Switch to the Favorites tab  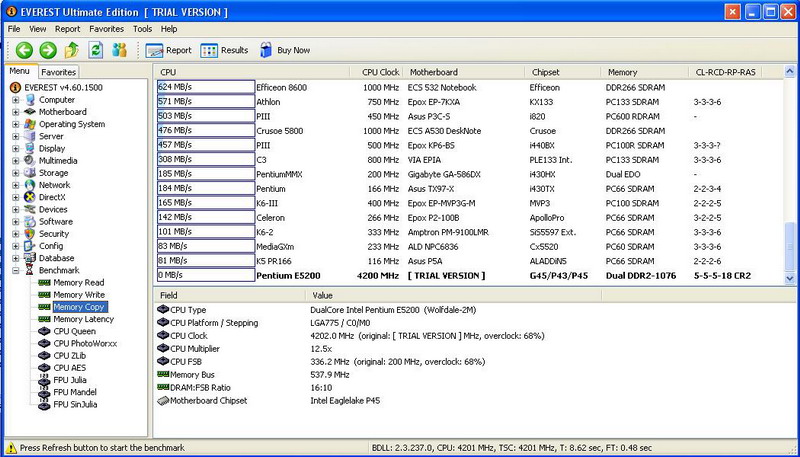[59, 72]
